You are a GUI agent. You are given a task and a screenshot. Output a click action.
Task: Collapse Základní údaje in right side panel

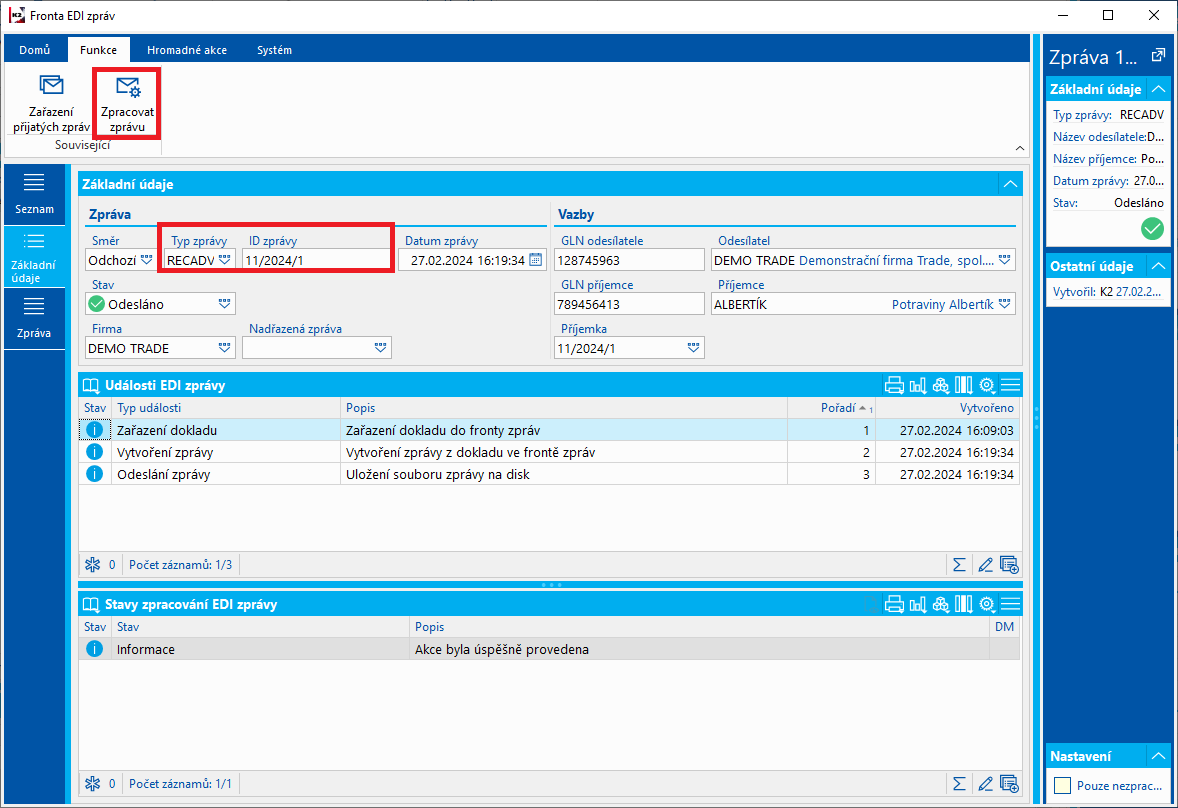click(1158, 89)
